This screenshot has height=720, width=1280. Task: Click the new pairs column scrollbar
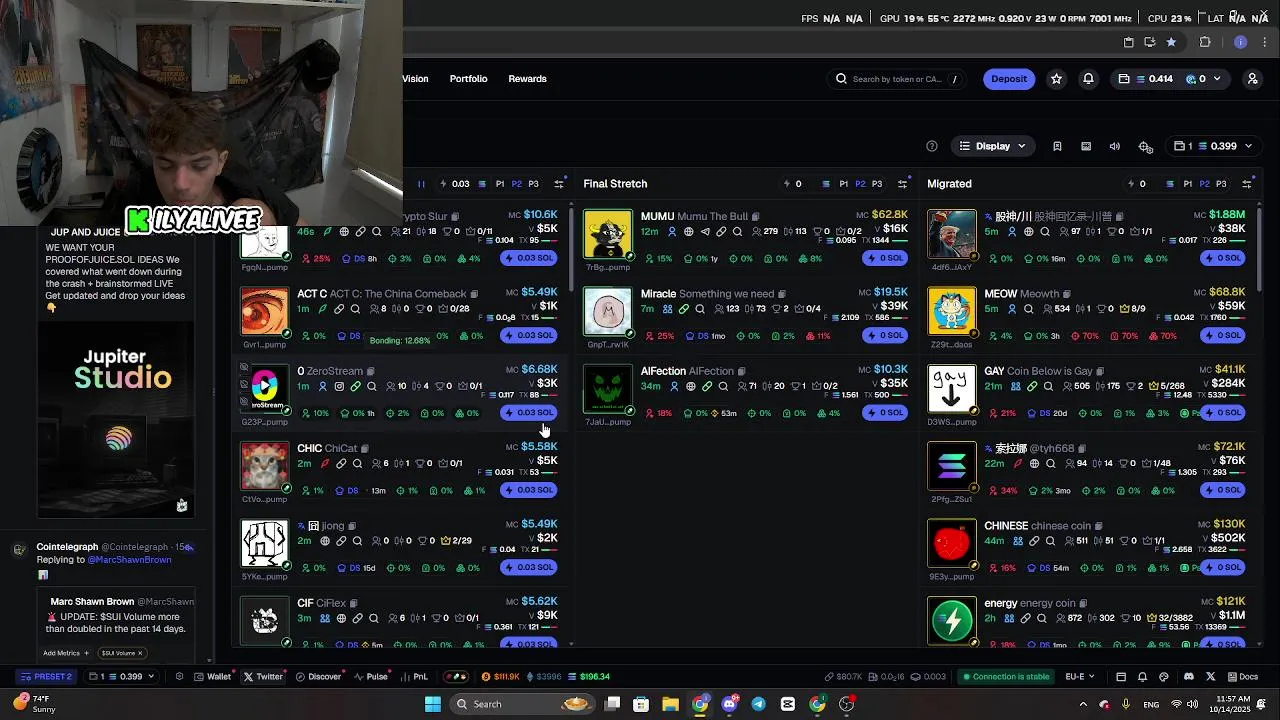(x=571, y=248)
